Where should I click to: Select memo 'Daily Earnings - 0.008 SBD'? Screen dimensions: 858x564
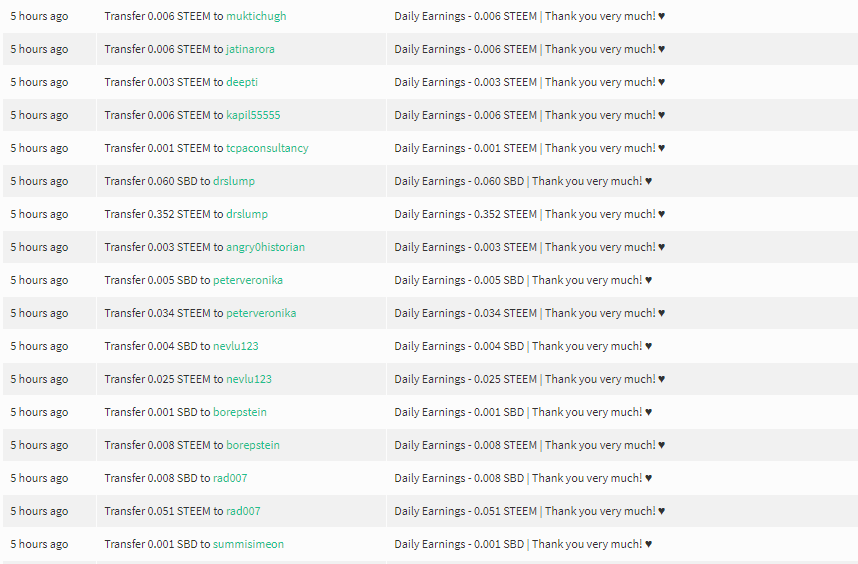[459, 478]
